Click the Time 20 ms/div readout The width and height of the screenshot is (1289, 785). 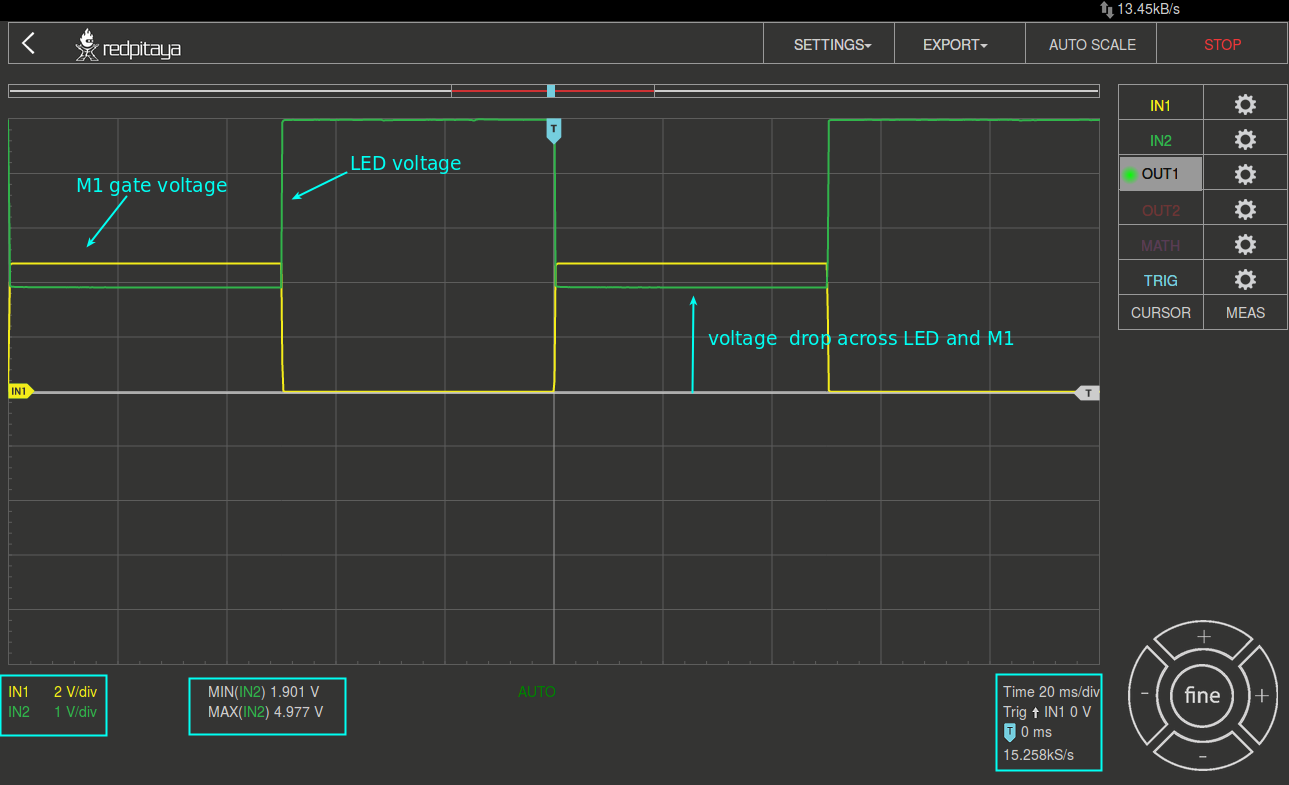pos(1051,692)
